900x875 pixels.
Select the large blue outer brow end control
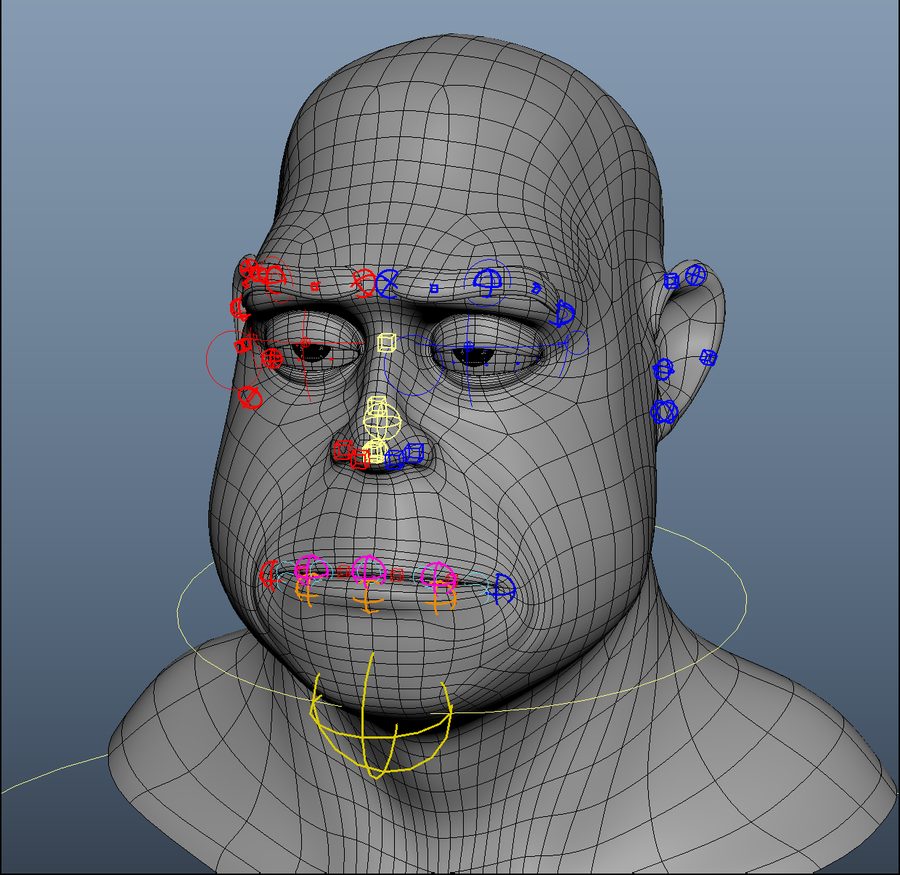point(562,314)
